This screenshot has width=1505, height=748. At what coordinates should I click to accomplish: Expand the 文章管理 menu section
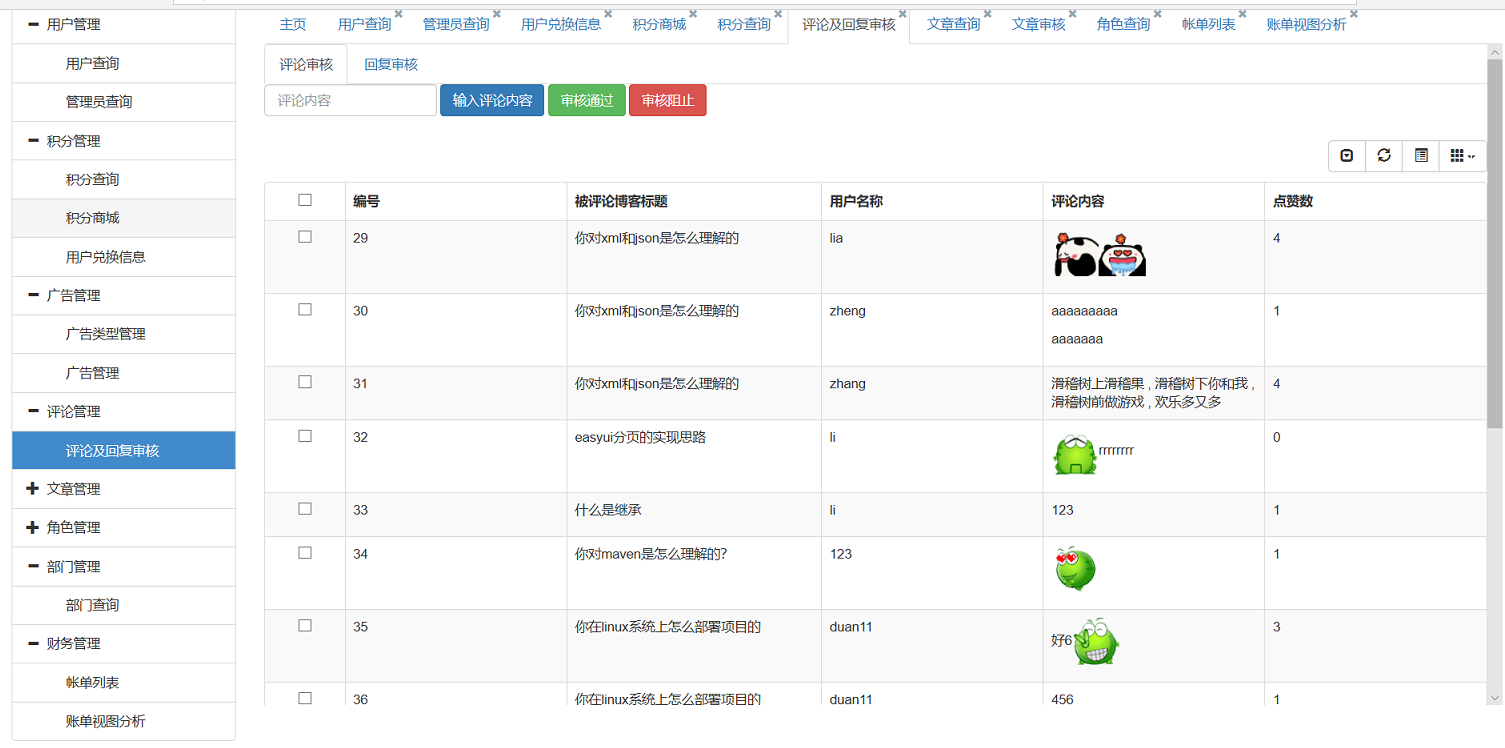73,489
